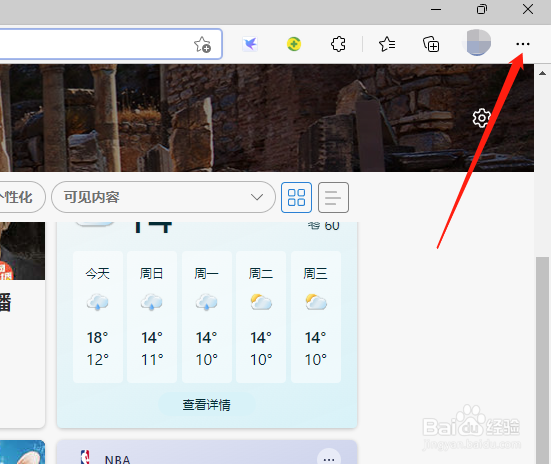Open the news article thumbnail at left
Screen dimensions: 551x464
(22, 251)
